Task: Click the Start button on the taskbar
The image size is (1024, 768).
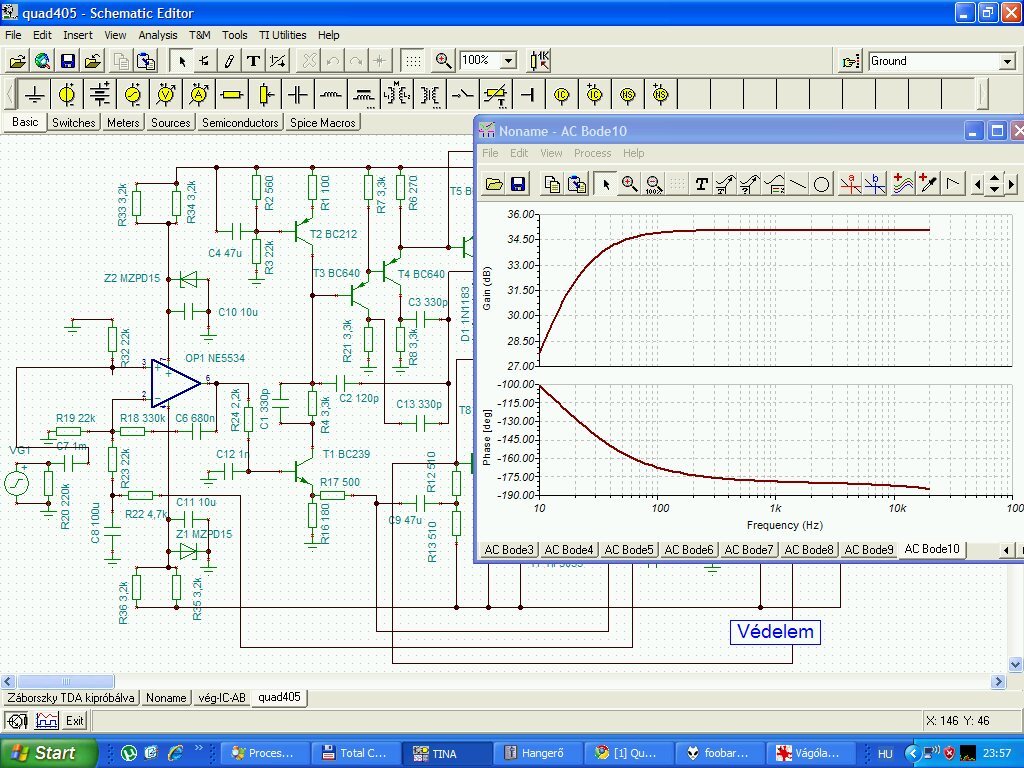Action: tap(47, 753)
